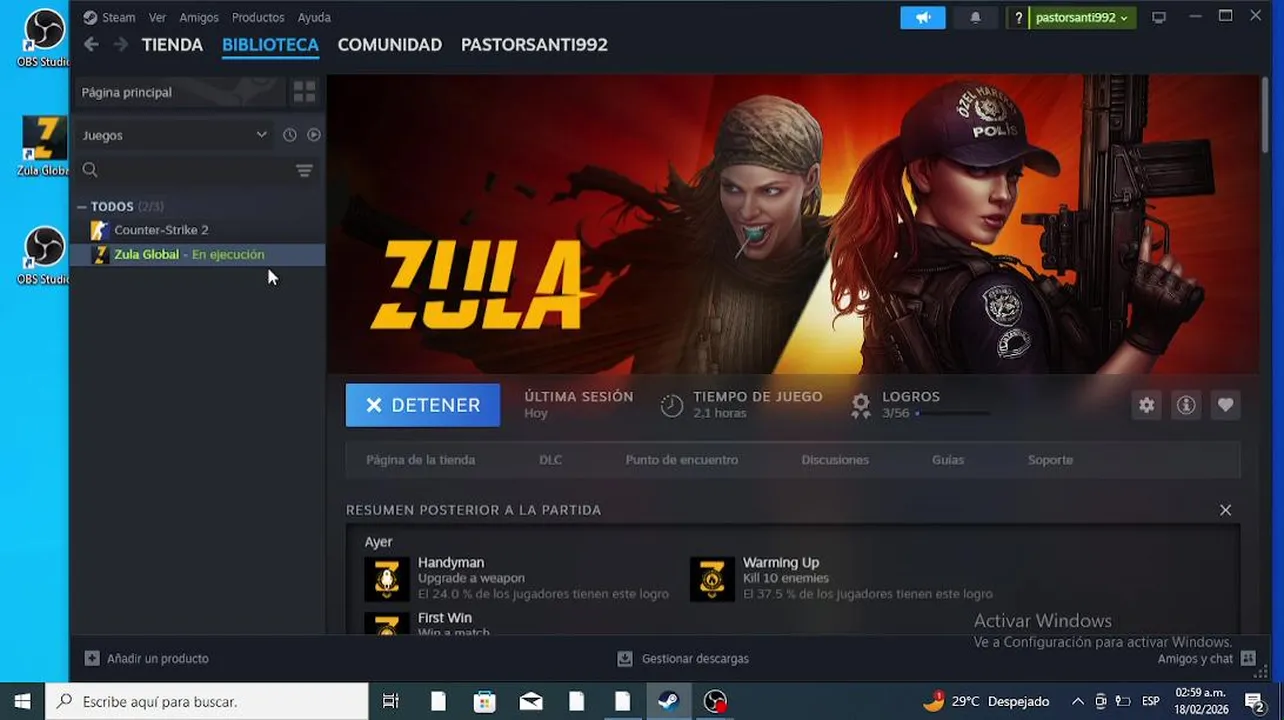Open Zula game settings gear icon
This screenshot has height=720, width=1284.
1146,405
